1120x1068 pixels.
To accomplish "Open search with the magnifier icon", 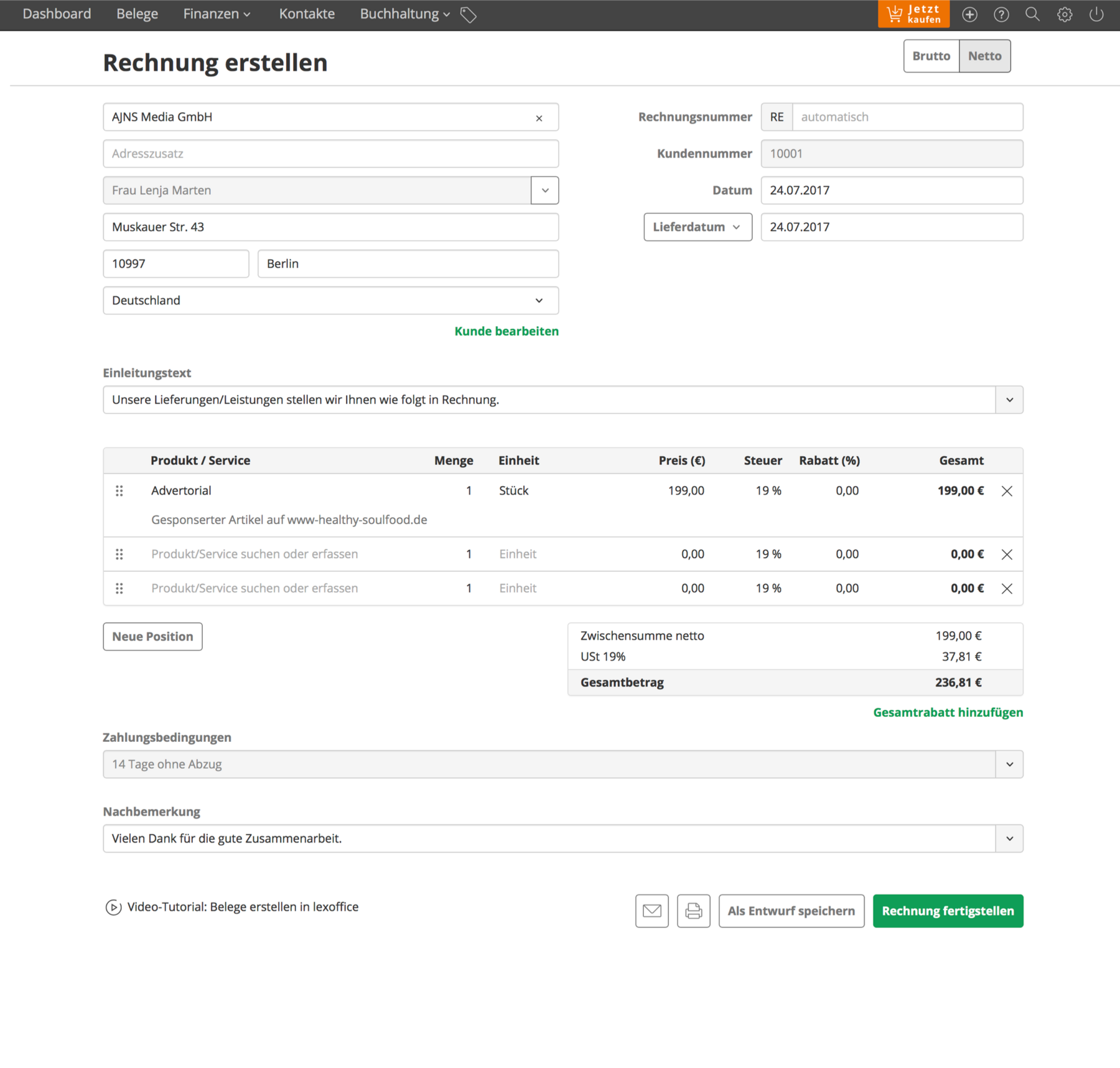I will pyautogui.click(x=1033, y=14).
